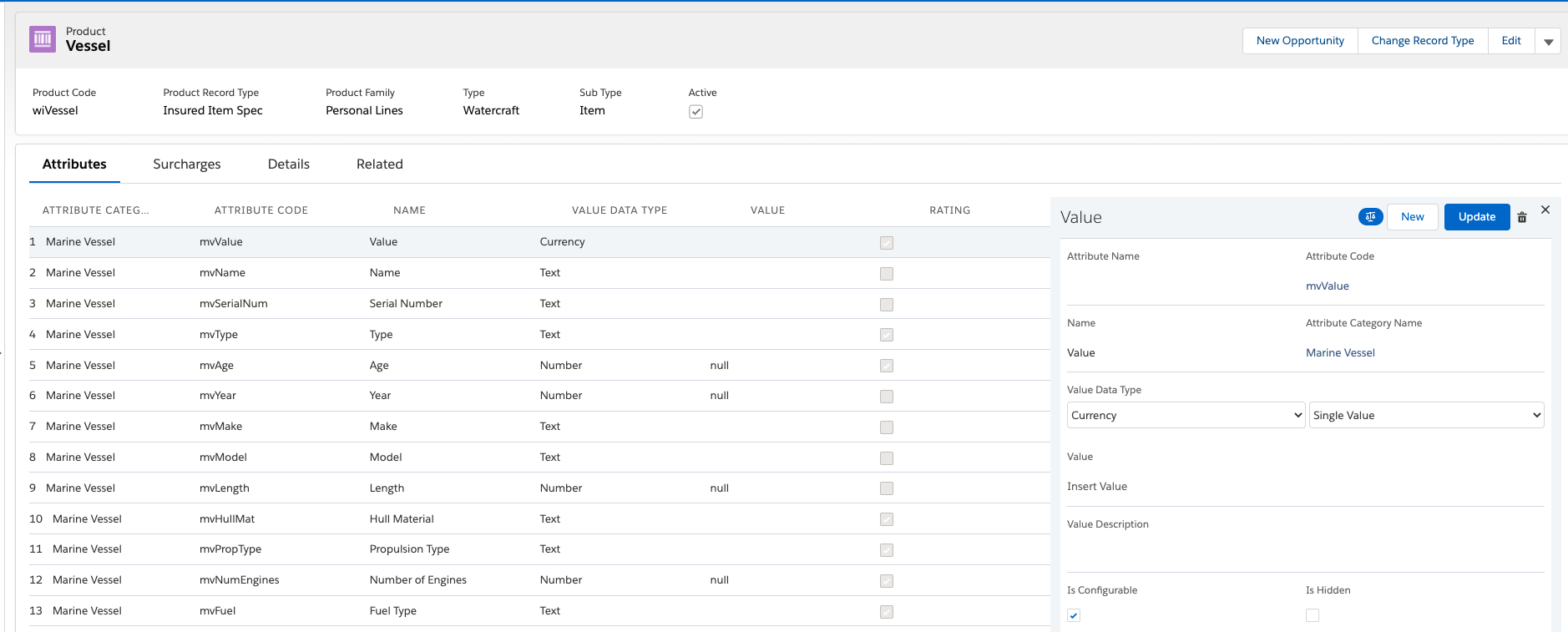Select the Number of Engines name cell

[x=418, y=579]
